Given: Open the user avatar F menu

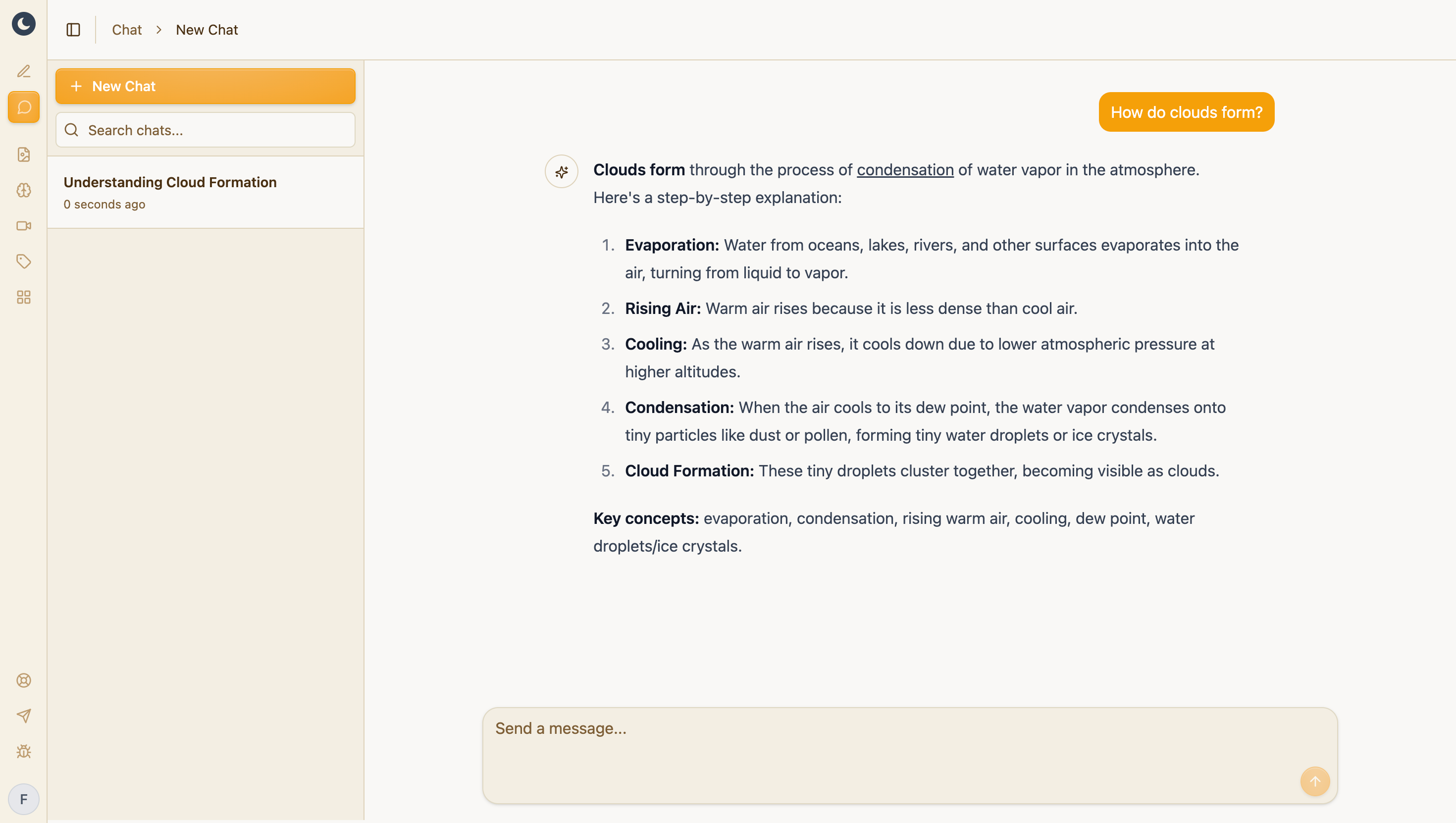Looking at the screenshot, I should tap(23, 799).
